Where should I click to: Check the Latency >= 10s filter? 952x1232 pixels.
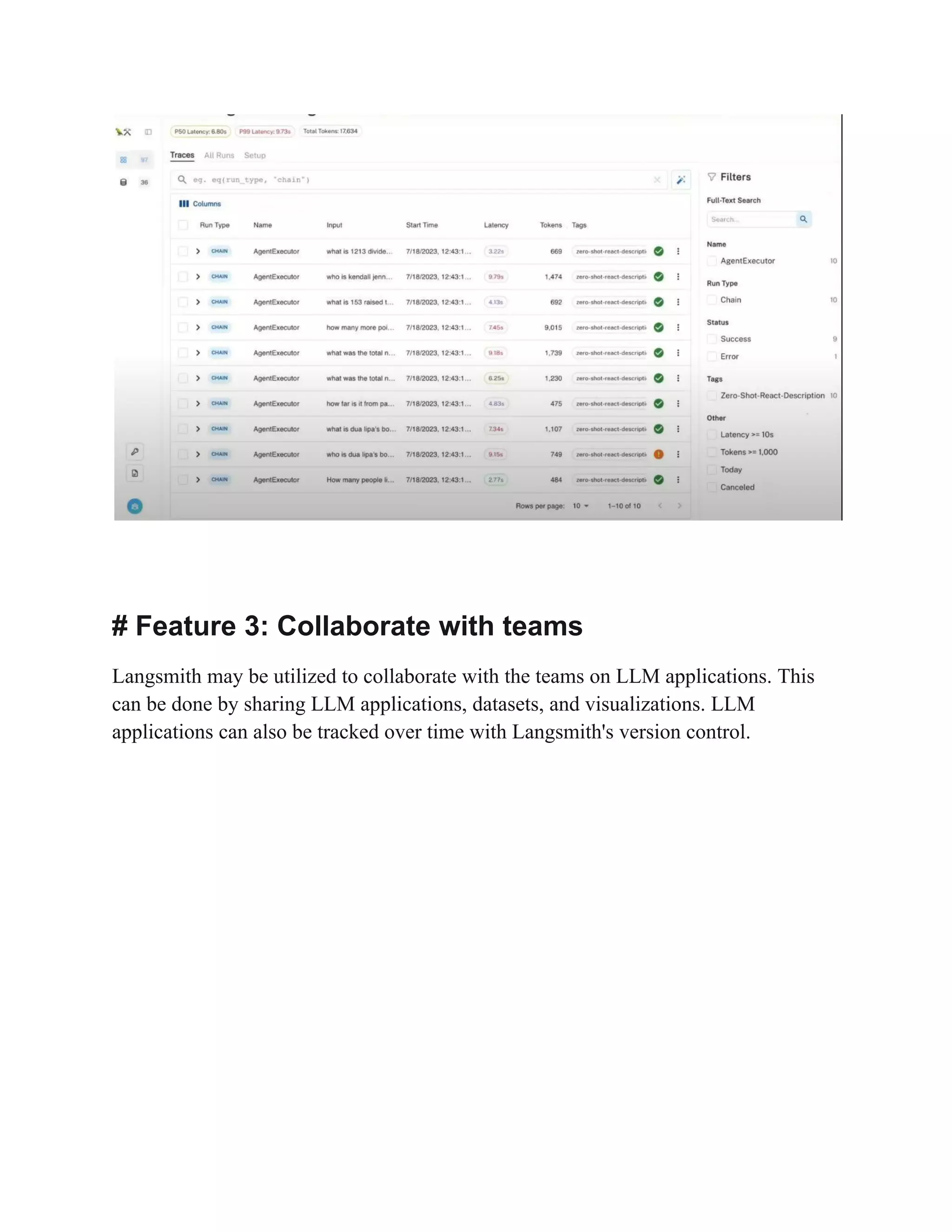(x=712, y=434)
